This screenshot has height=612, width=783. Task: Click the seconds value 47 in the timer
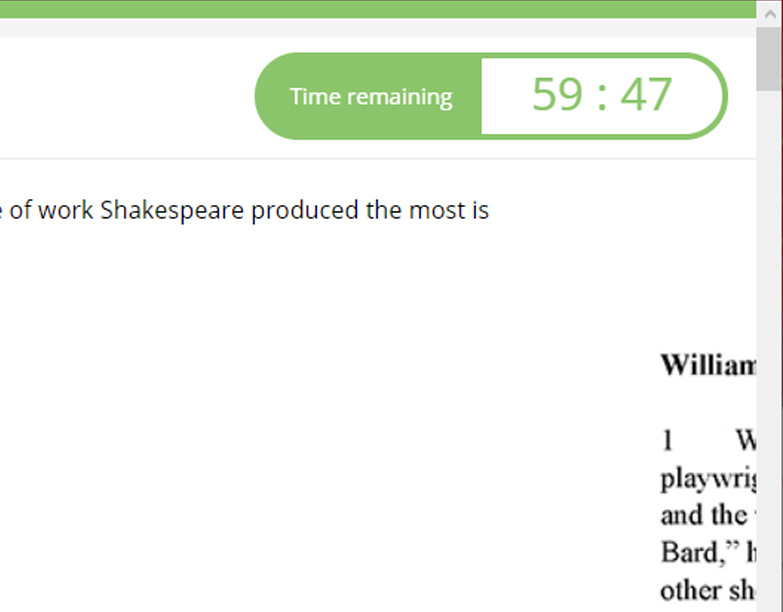coord(646,95)
